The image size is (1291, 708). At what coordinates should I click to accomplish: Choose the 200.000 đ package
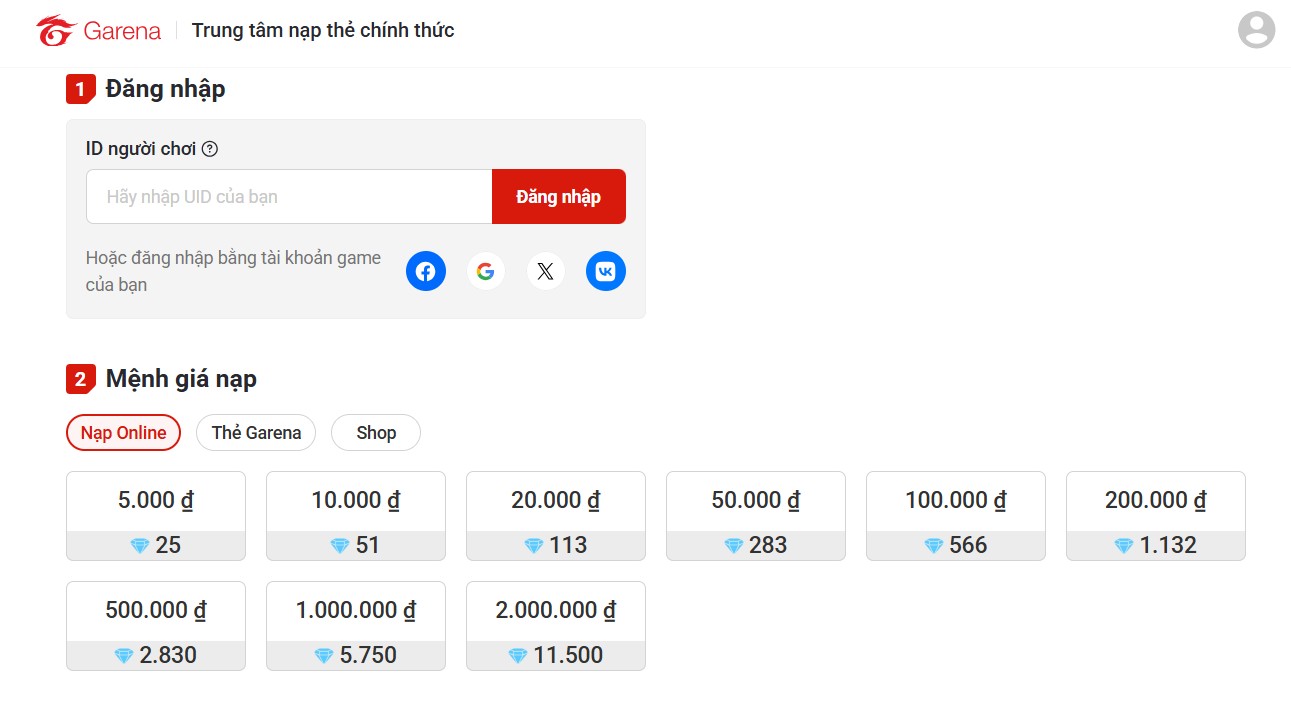point(1156,516)
